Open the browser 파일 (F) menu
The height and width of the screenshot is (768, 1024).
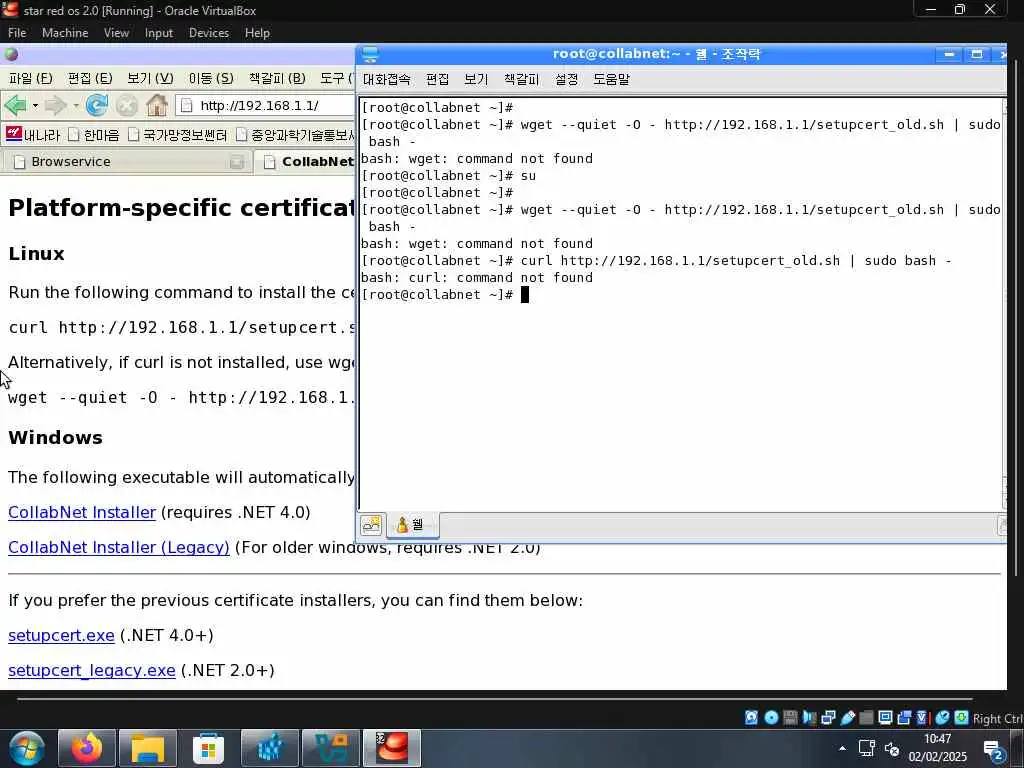31,78
